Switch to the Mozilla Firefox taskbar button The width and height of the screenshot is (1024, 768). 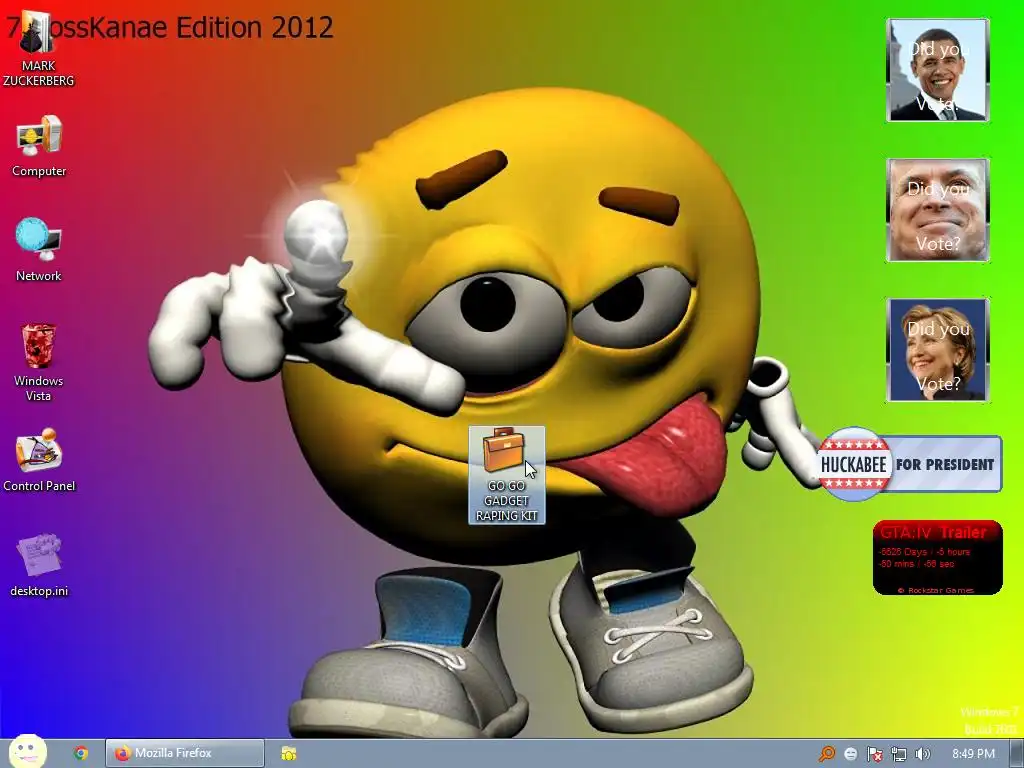pyautogui.click(x=185, y=753)
